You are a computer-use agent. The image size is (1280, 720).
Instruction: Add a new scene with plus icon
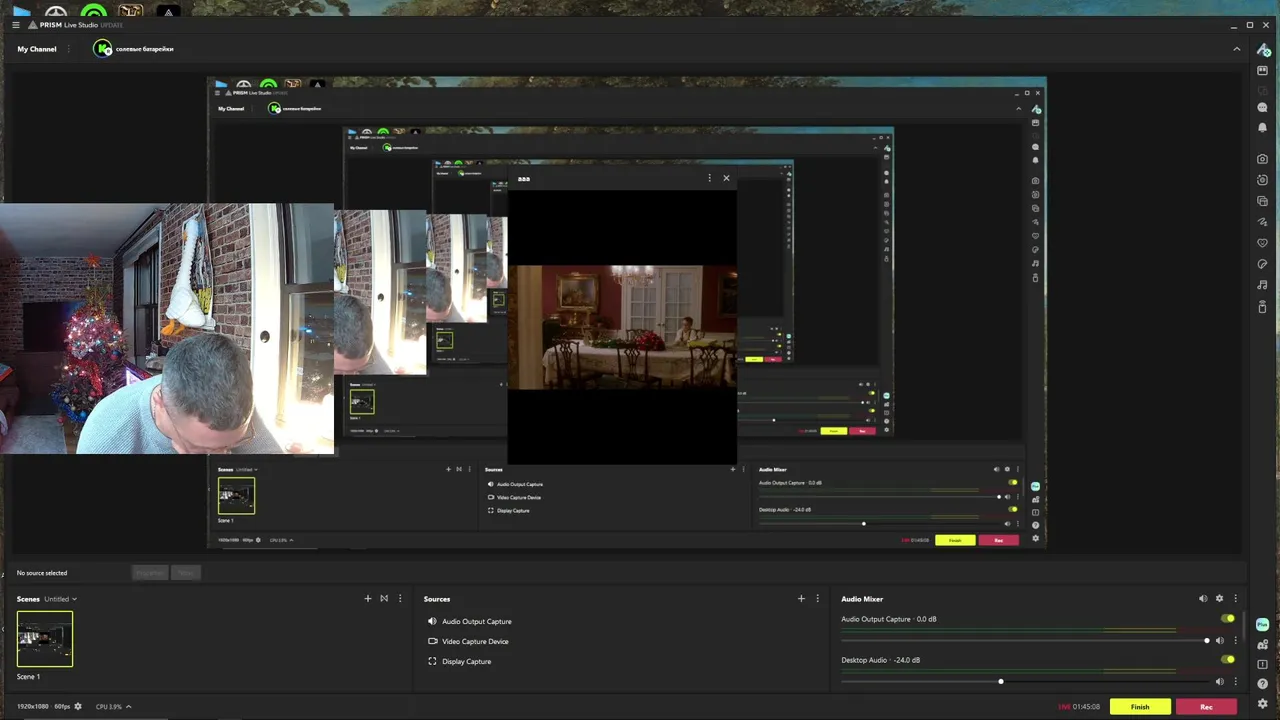click(x=367, y=599)
